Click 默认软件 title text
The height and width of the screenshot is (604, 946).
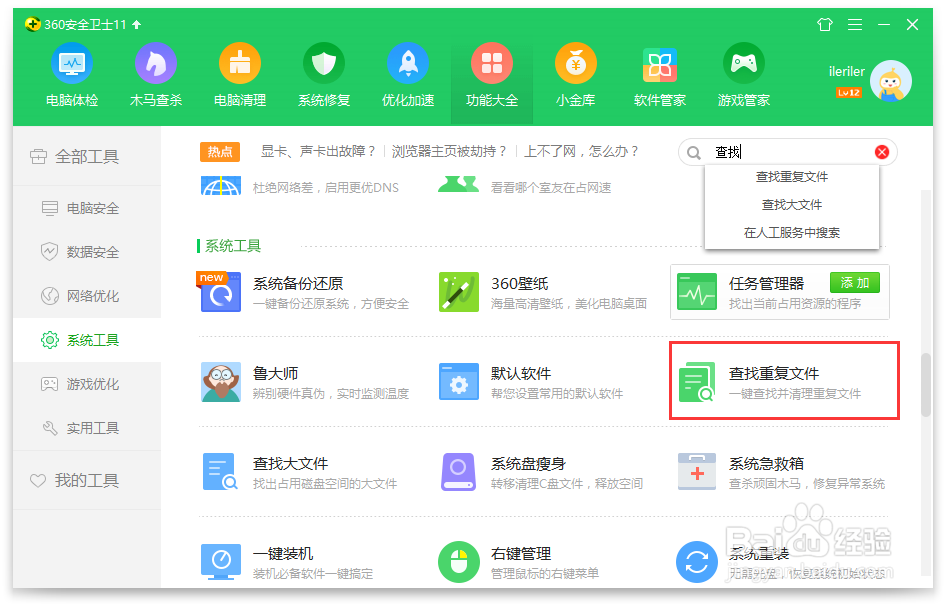point(521,374)
